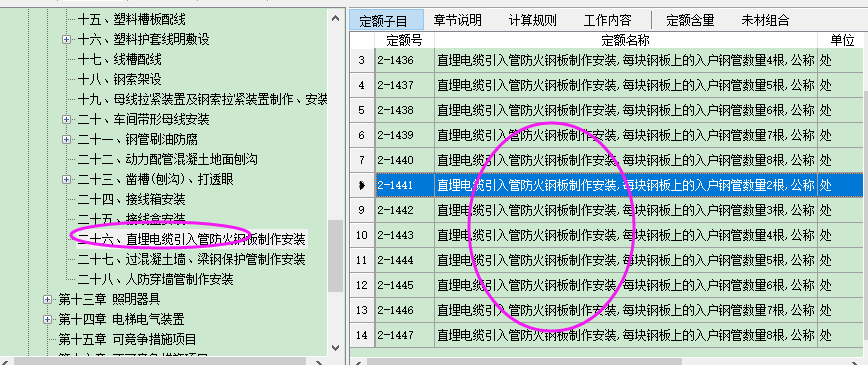Select quota row 2-1447
Screen dimensions: 868x365
(x=607, y=335)
